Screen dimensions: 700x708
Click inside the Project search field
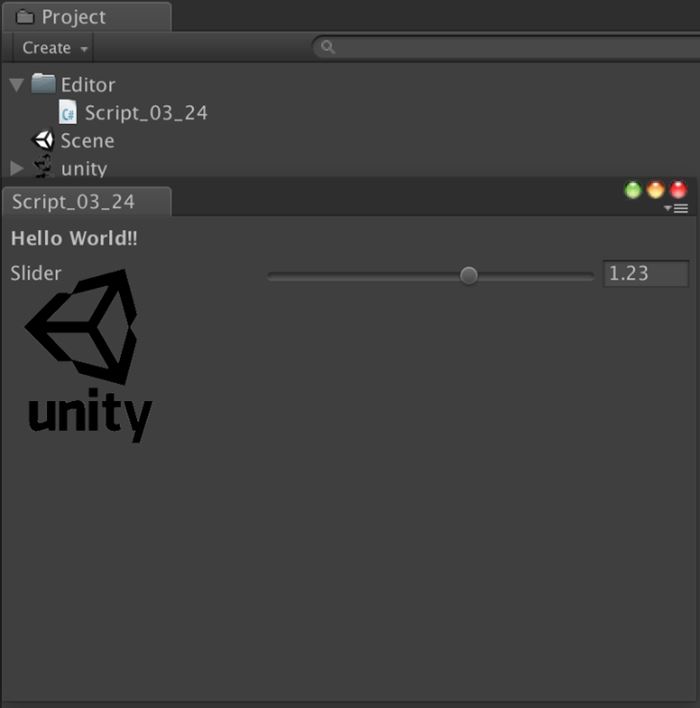click(506, 47)
